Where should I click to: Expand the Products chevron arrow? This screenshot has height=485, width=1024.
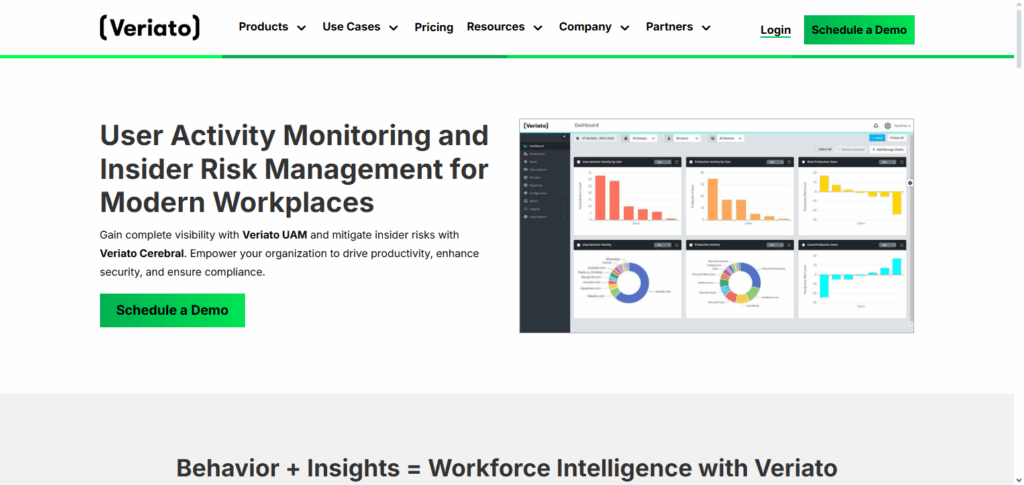point(301,28)
